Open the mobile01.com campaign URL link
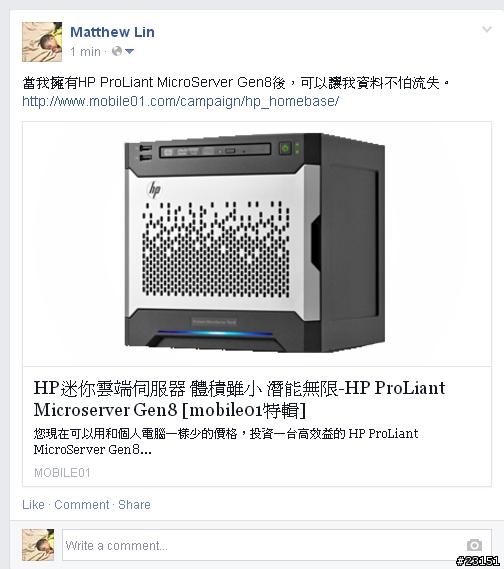The height and width of the screenshot is (569, 504). click(x=180, y=101)
